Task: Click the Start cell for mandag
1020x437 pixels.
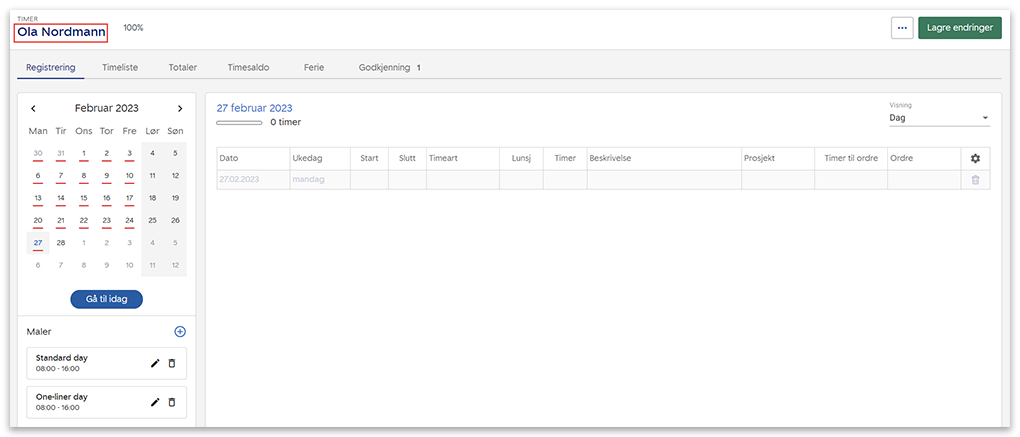Action: click(x=368, y=180)
